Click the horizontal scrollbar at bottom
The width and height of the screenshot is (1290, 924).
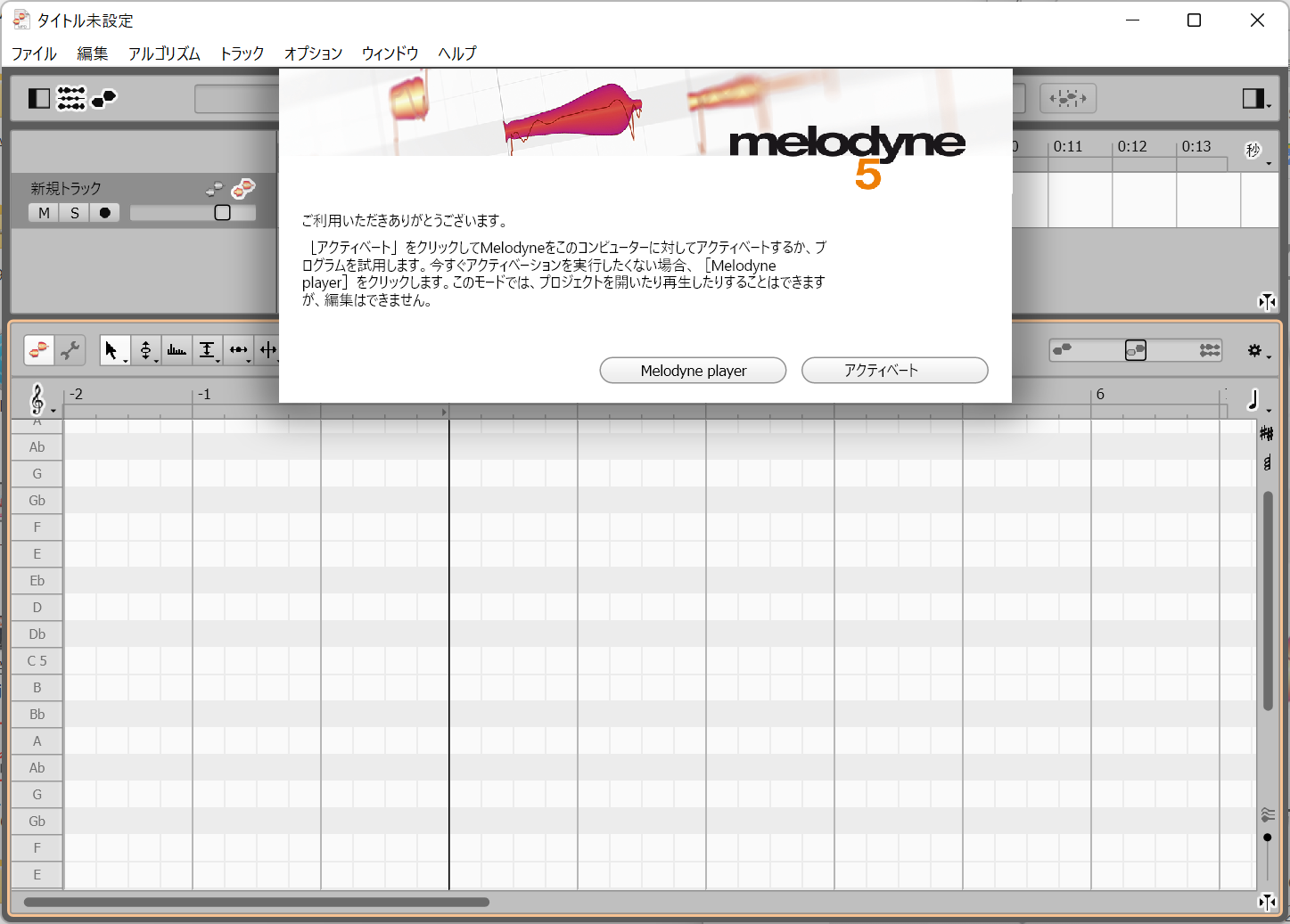[257, 902]
